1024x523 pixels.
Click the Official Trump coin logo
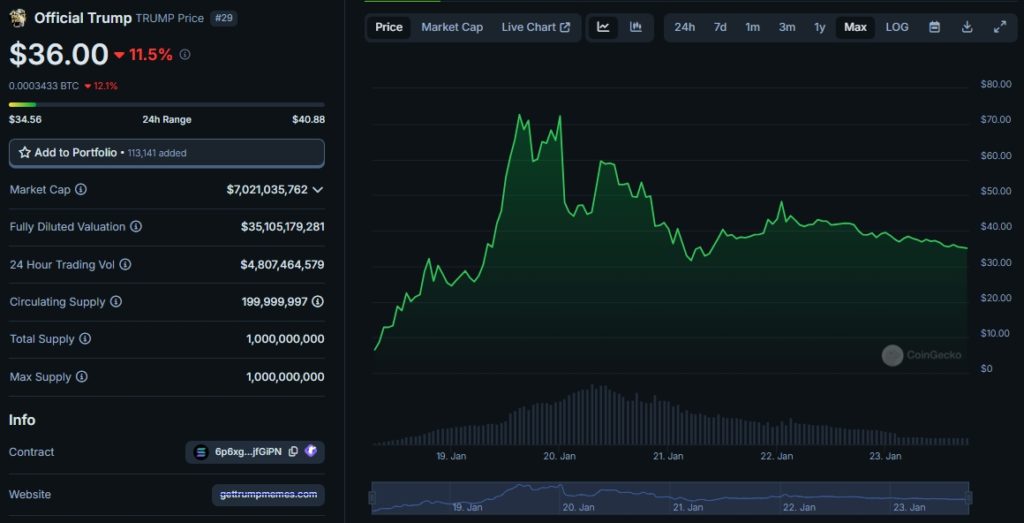(x=18, y=18)
